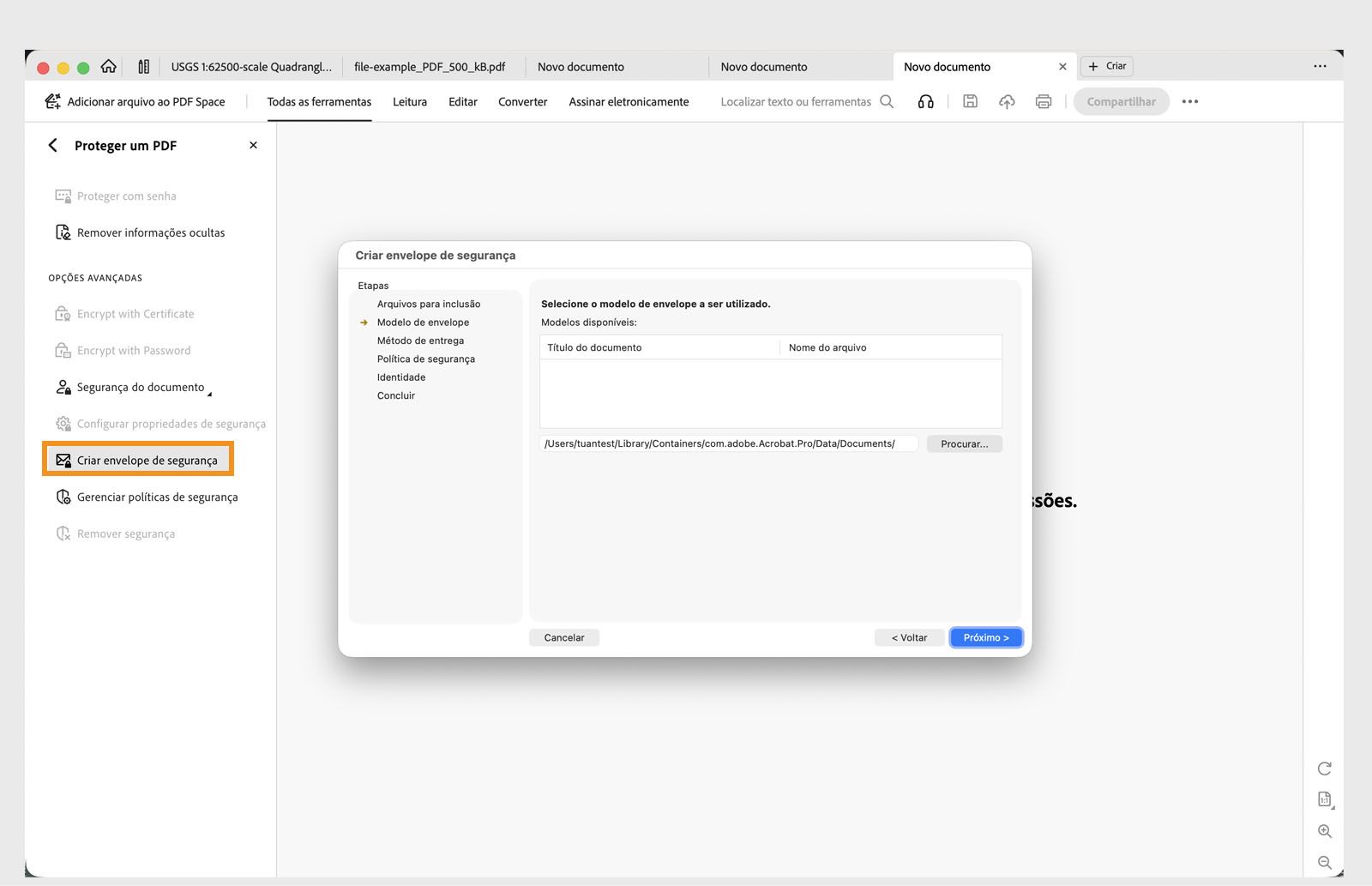Open the Converter menu
The height and width of the screenshot is (886, 1372).
point(523,101)
